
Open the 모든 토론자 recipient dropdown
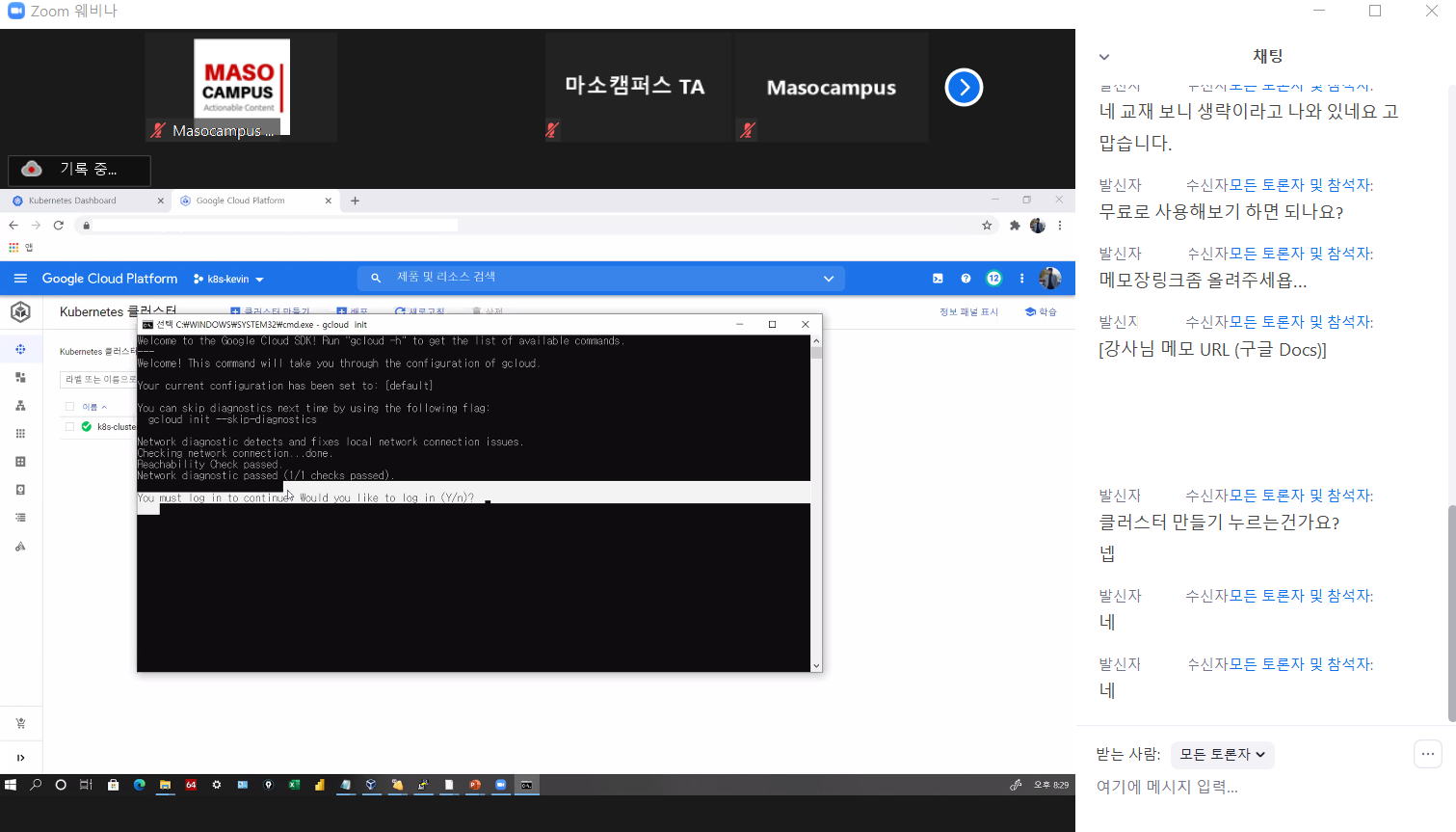[1222, 755]
